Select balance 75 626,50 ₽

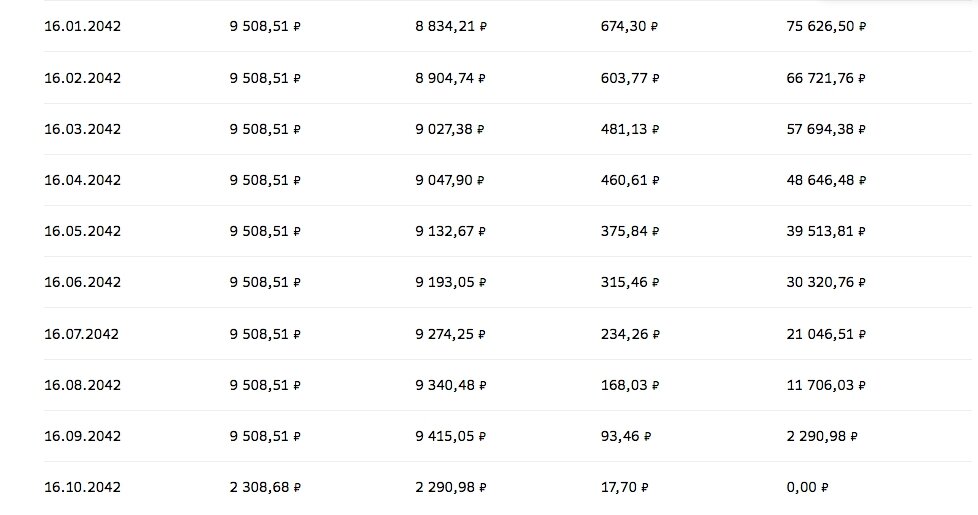826,26
